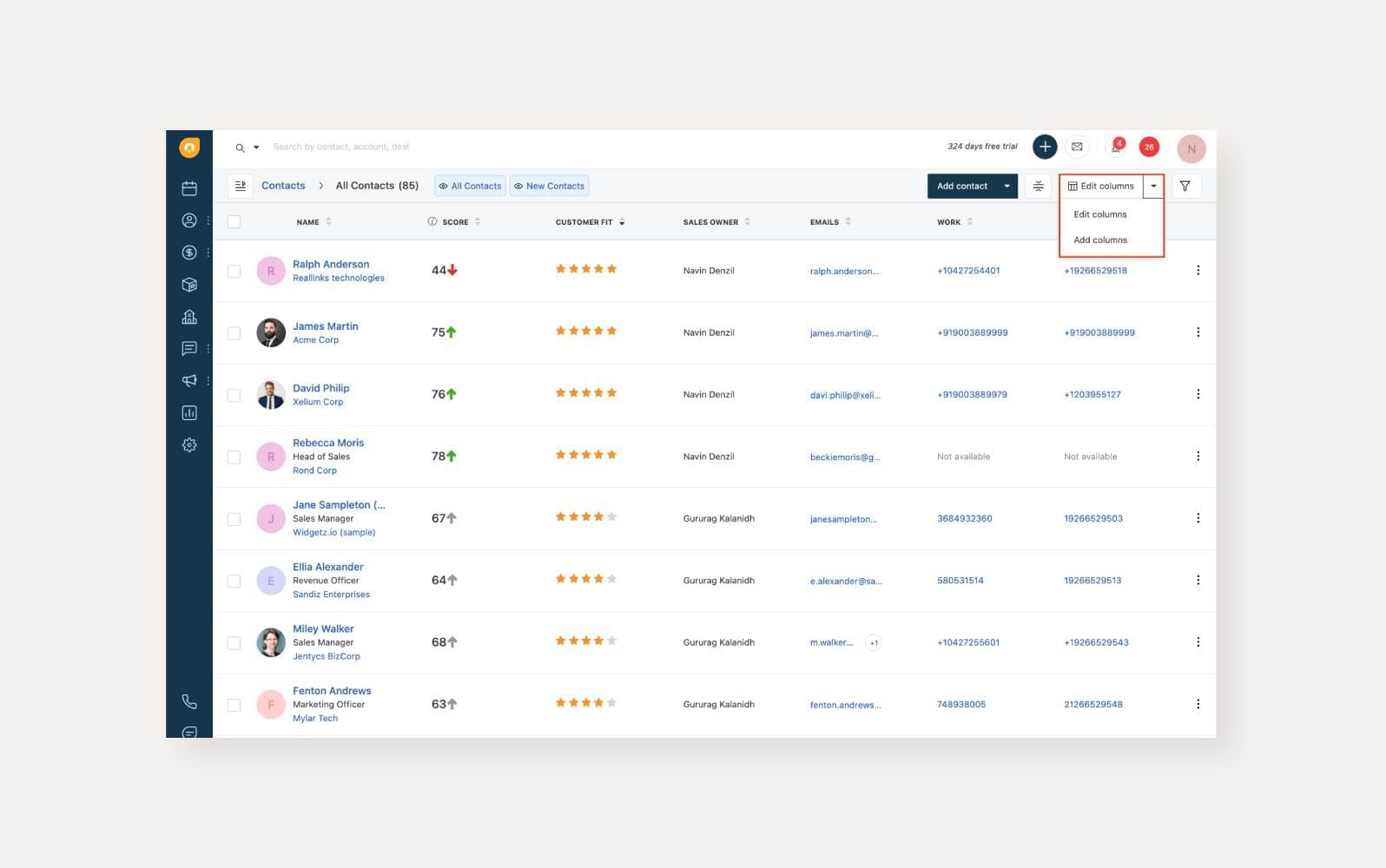Open the campaigns megaphone icon in sidebar
1386x868 pixels.
coord(189,381)
